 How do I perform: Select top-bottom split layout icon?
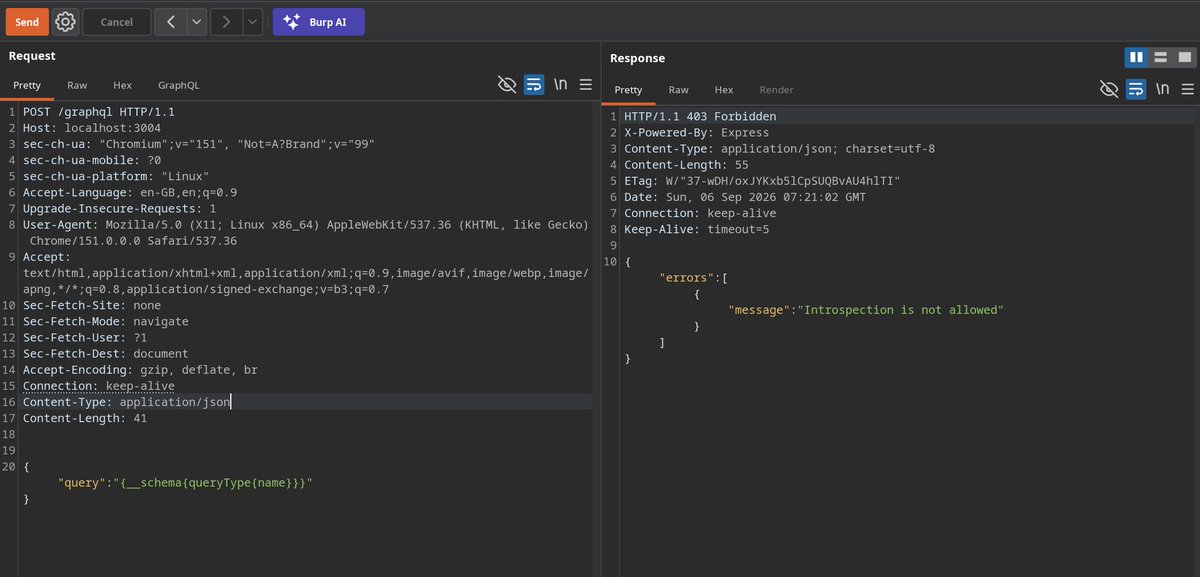(x=1160, y=57)
